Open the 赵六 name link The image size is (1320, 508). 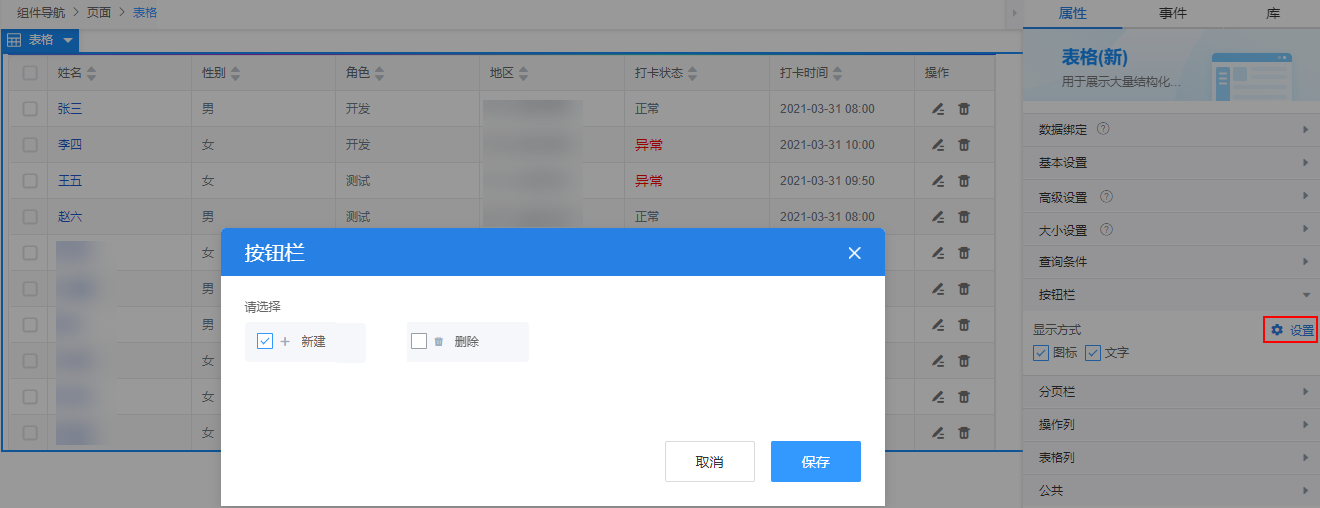tap(70, 217)
